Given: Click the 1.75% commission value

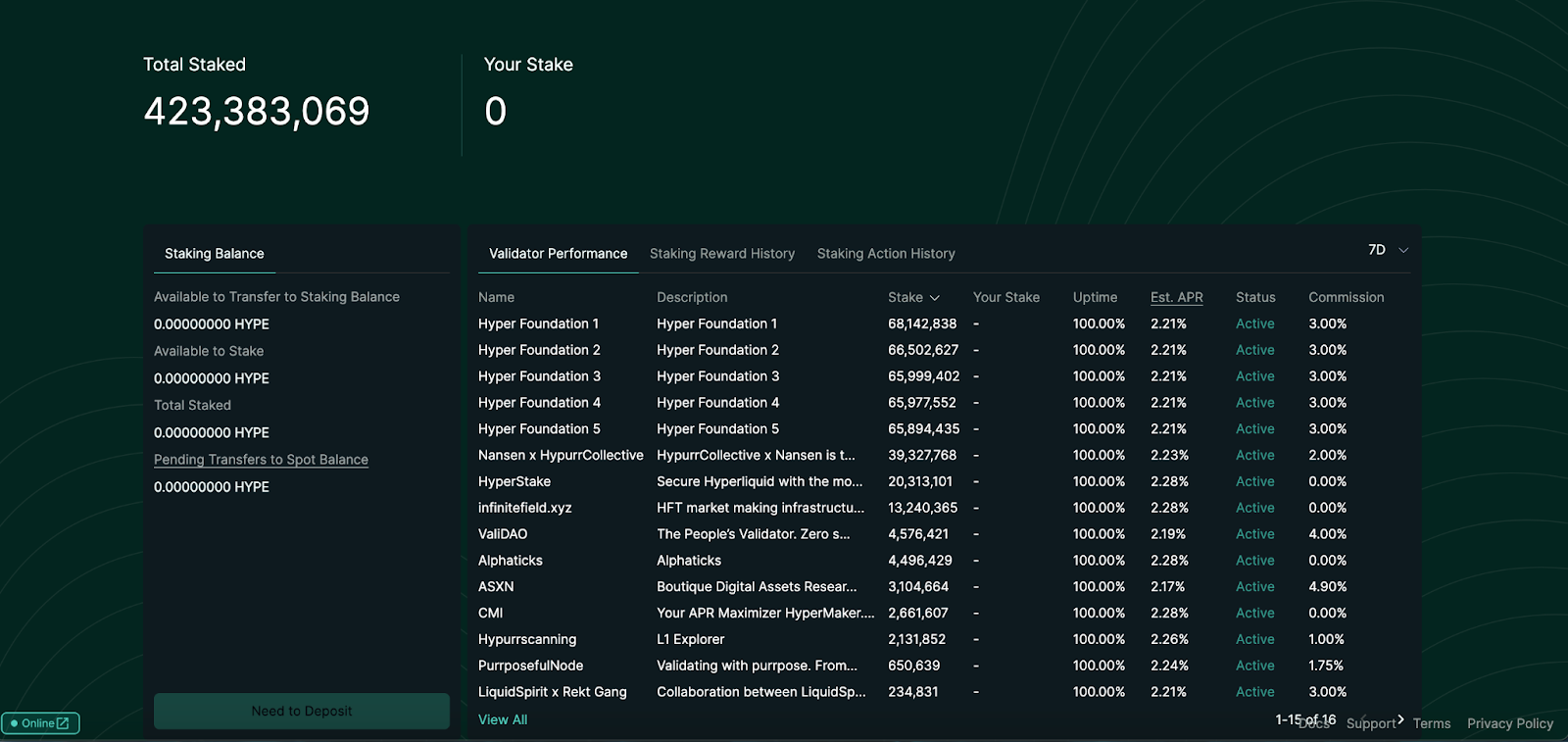Looking at the screenshot, I should click(x=1326, y=666).
